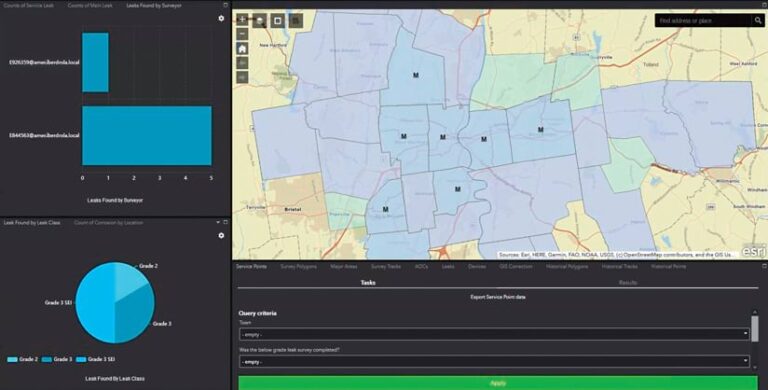Maximize the map panel
Viewport: 768px width, 390px height.
[x=764, y=5]
